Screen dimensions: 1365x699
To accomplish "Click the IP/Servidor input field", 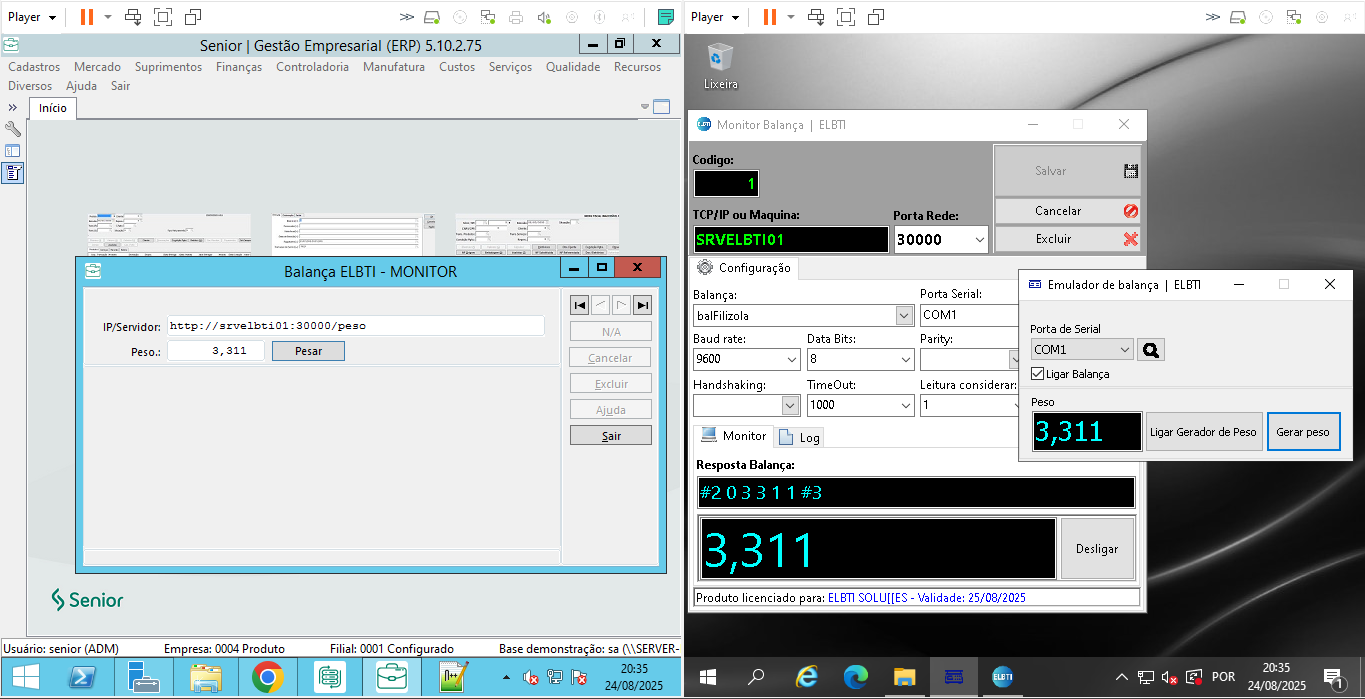I will (355, 326).
